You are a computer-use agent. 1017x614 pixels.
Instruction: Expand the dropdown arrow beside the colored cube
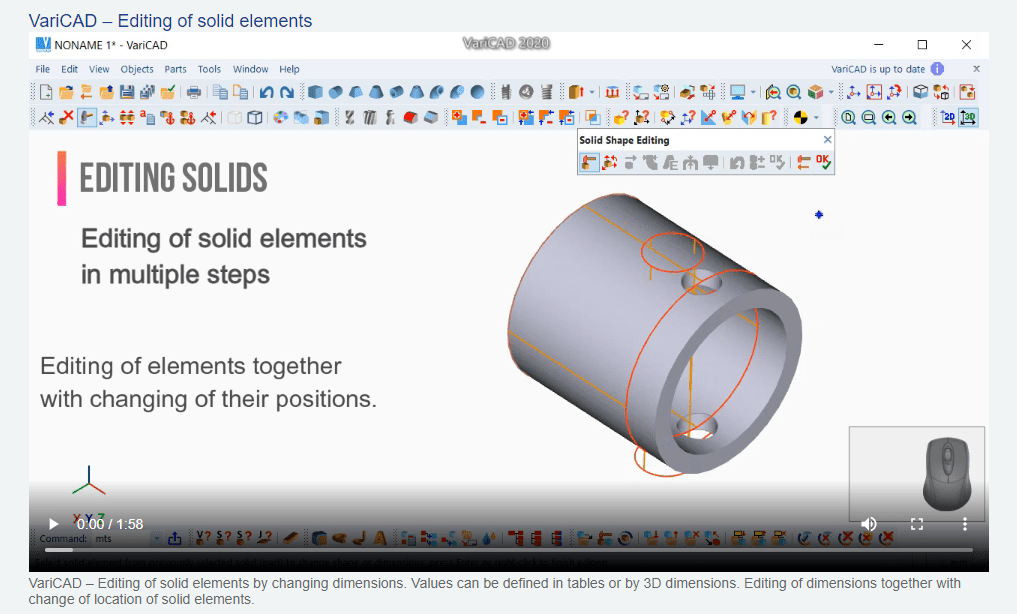831,93
